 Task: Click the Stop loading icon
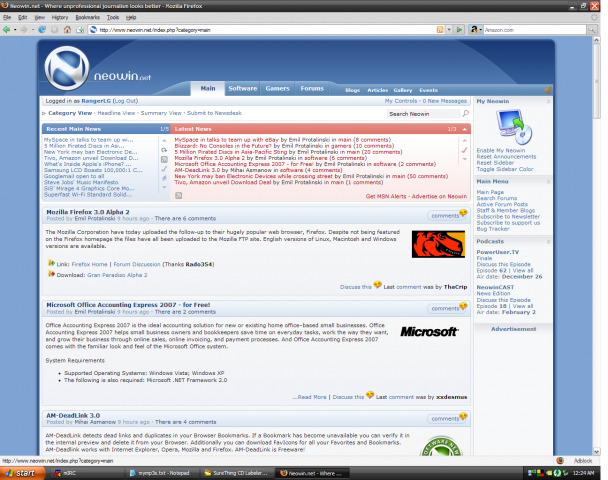[55, 29]
